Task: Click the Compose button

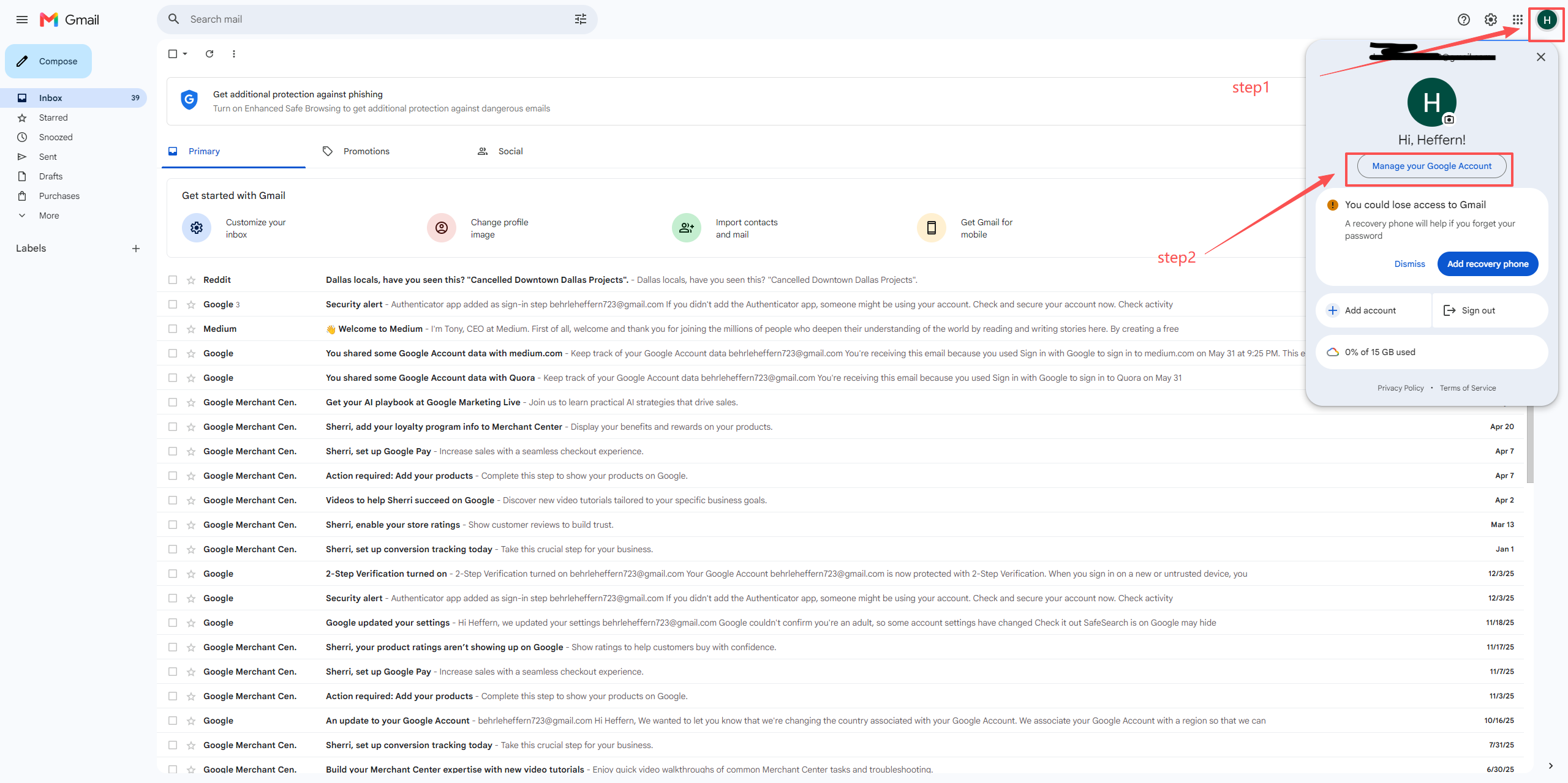Action: [48, 61]
